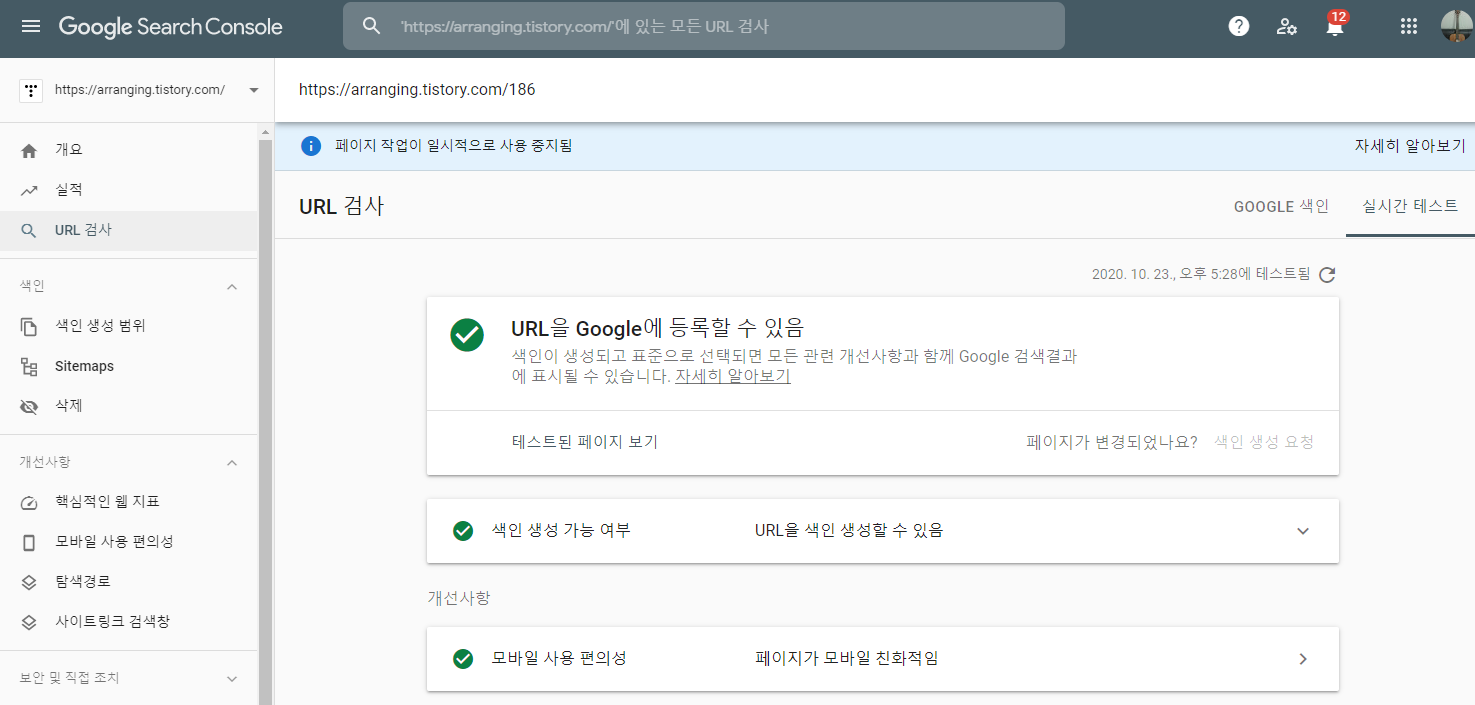Click the Sitemaps tree icon
1475x705 pixels.
coord(29,367)
